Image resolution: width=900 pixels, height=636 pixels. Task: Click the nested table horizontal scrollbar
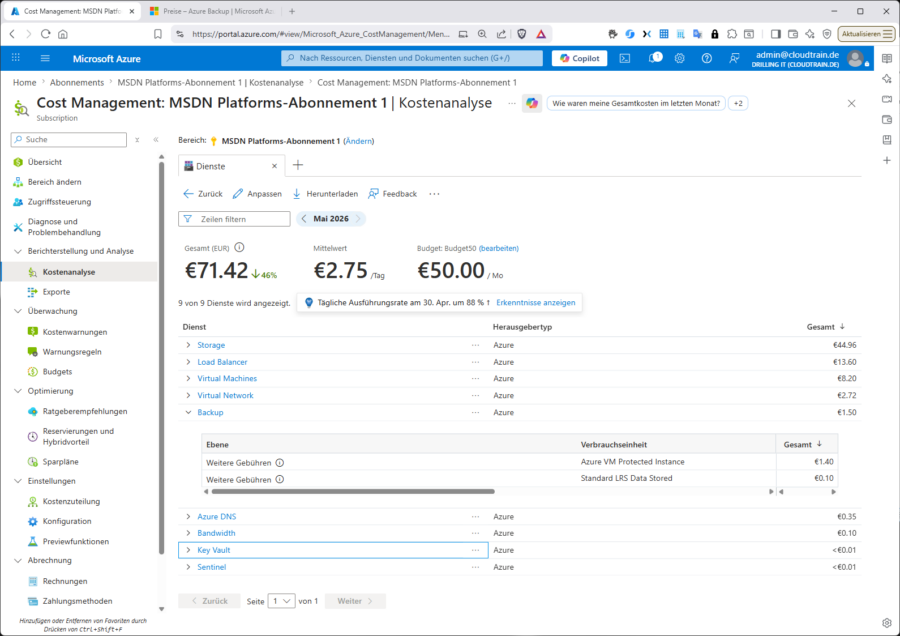353,491
